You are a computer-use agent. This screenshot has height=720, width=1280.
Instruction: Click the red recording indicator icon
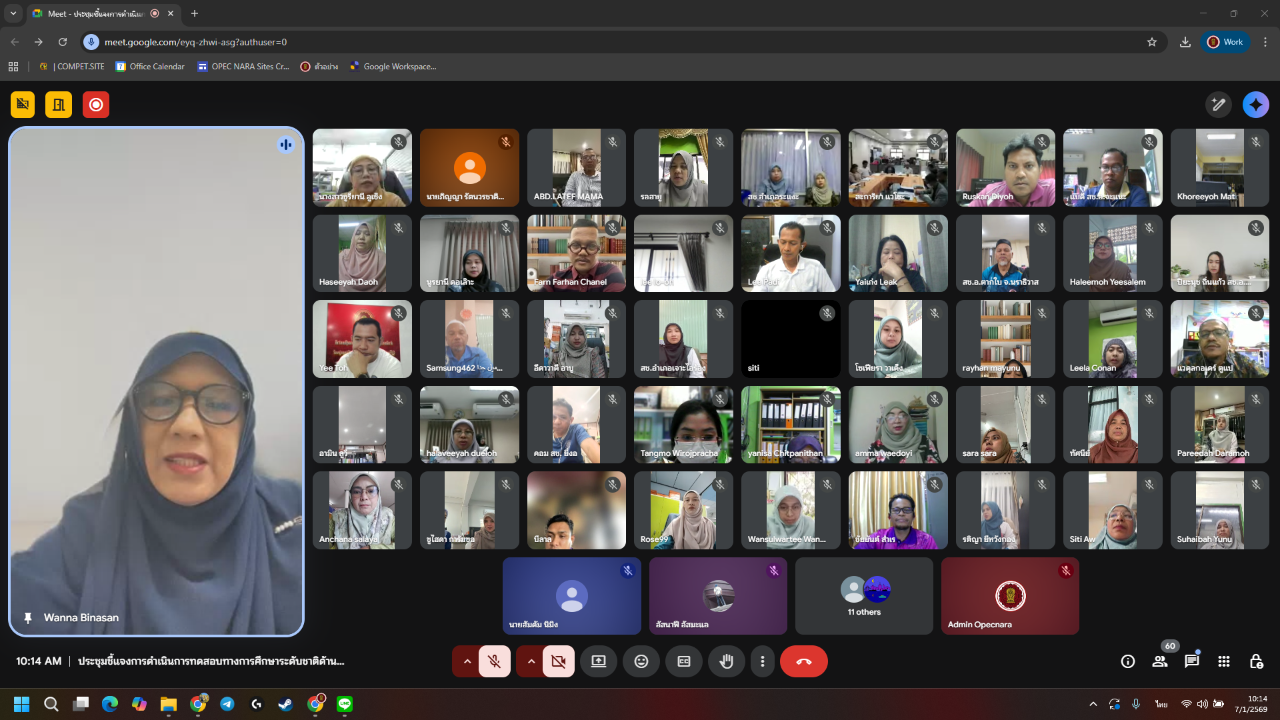tap(96, 104)
